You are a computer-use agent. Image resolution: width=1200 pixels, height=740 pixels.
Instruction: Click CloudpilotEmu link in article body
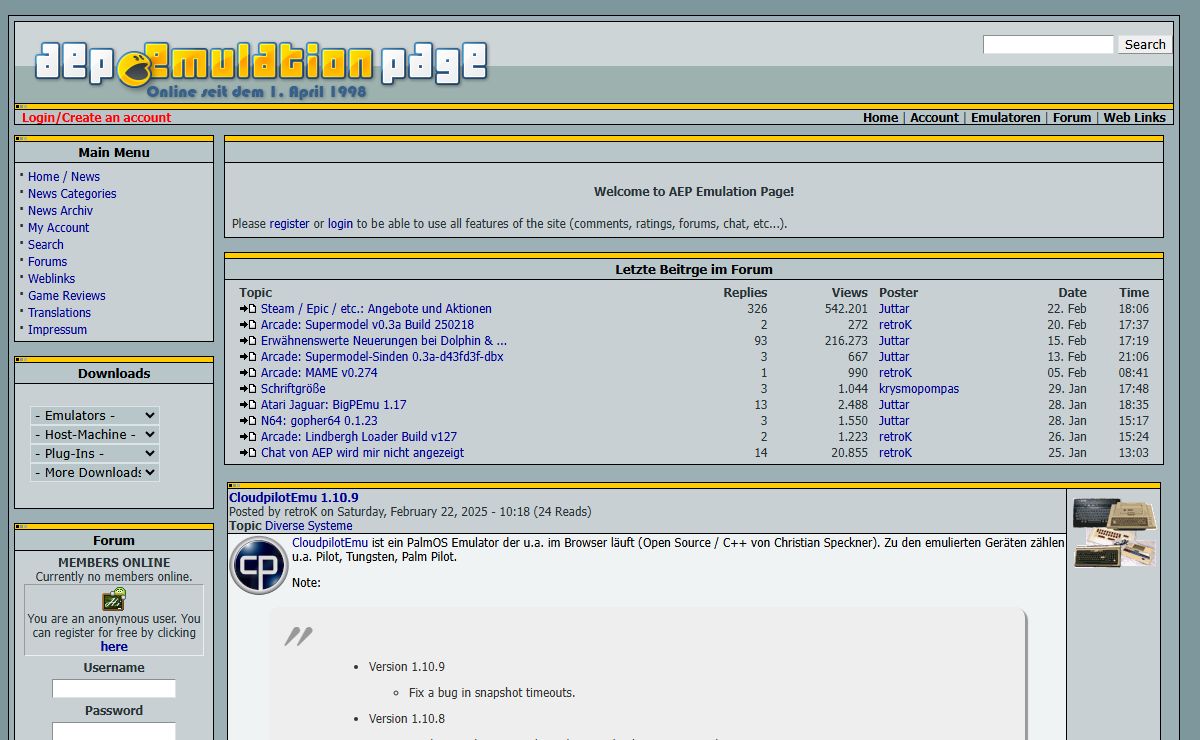click(330, 543)
